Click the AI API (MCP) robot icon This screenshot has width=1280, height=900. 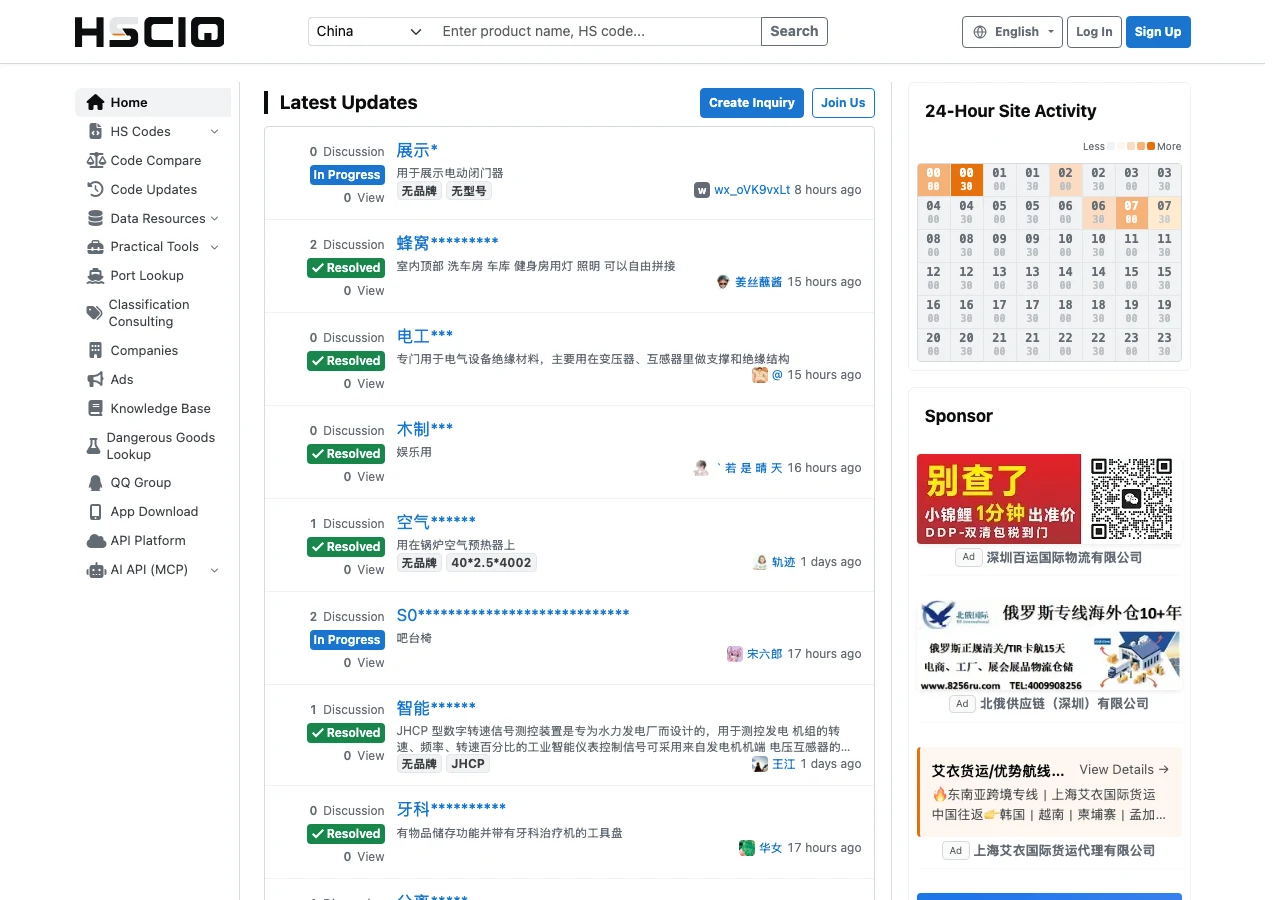(96, 570)
